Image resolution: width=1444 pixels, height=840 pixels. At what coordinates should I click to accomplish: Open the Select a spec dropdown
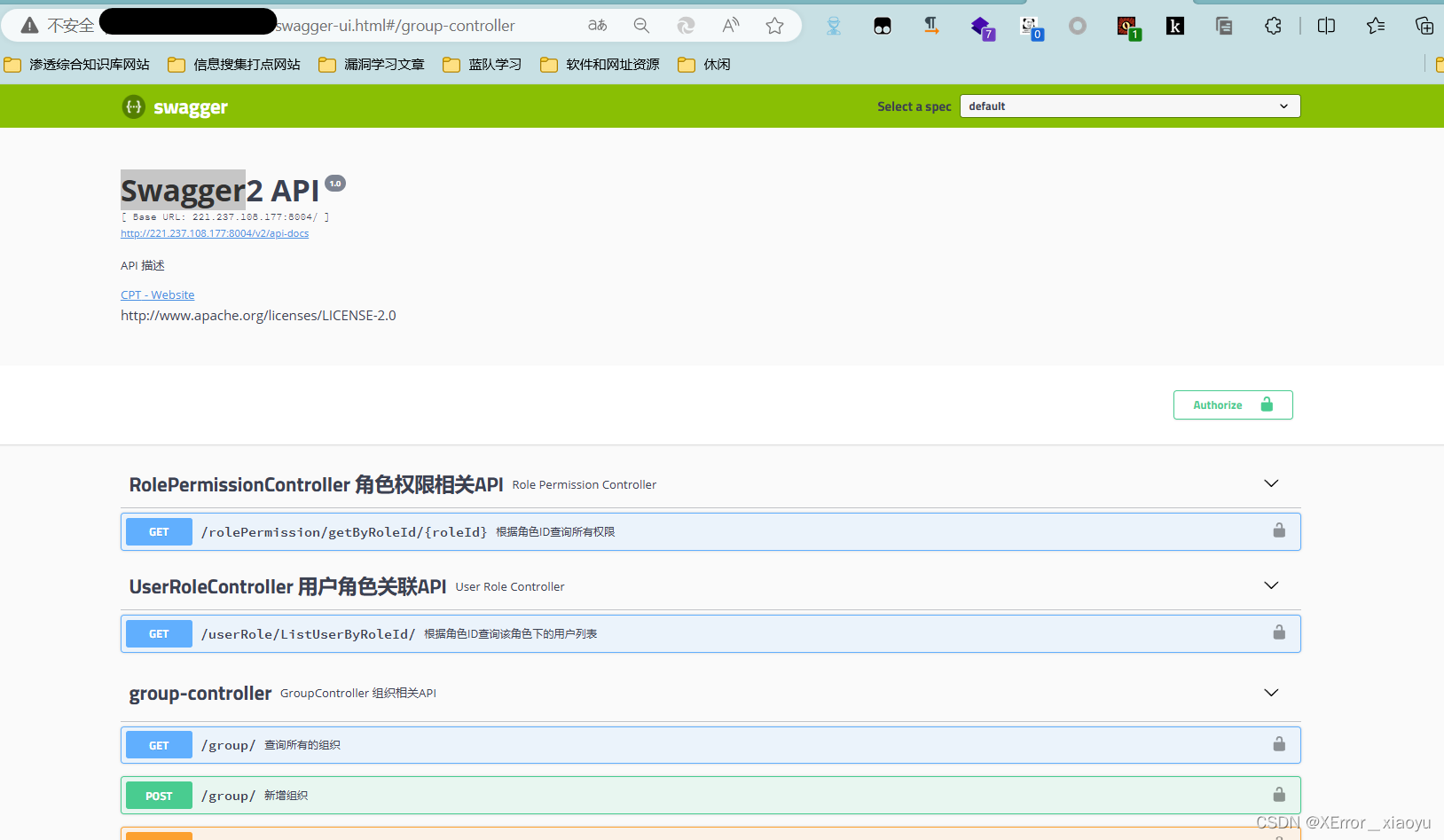(x=1129, y=106)
